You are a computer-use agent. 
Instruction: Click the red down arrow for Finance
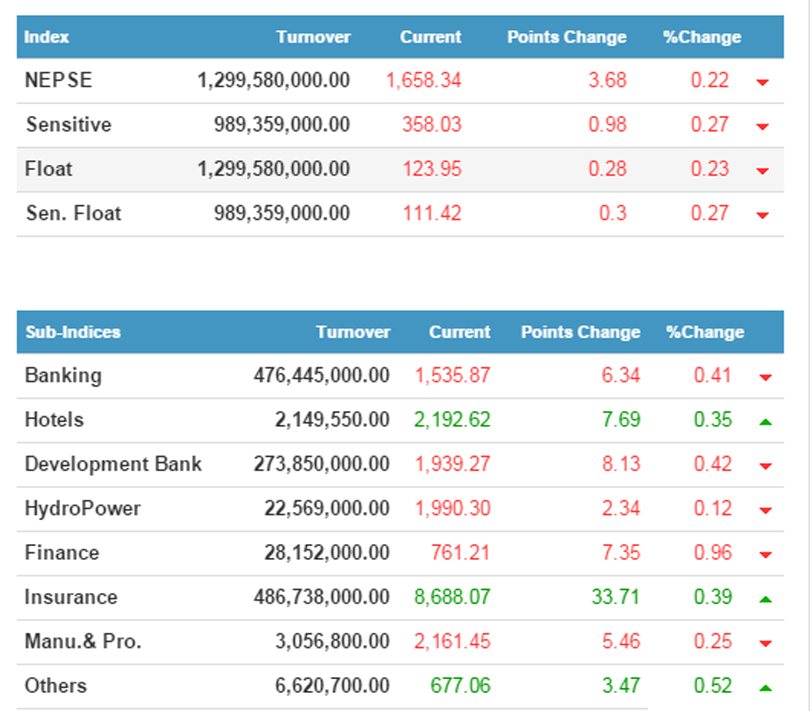(x=764, y=555)
